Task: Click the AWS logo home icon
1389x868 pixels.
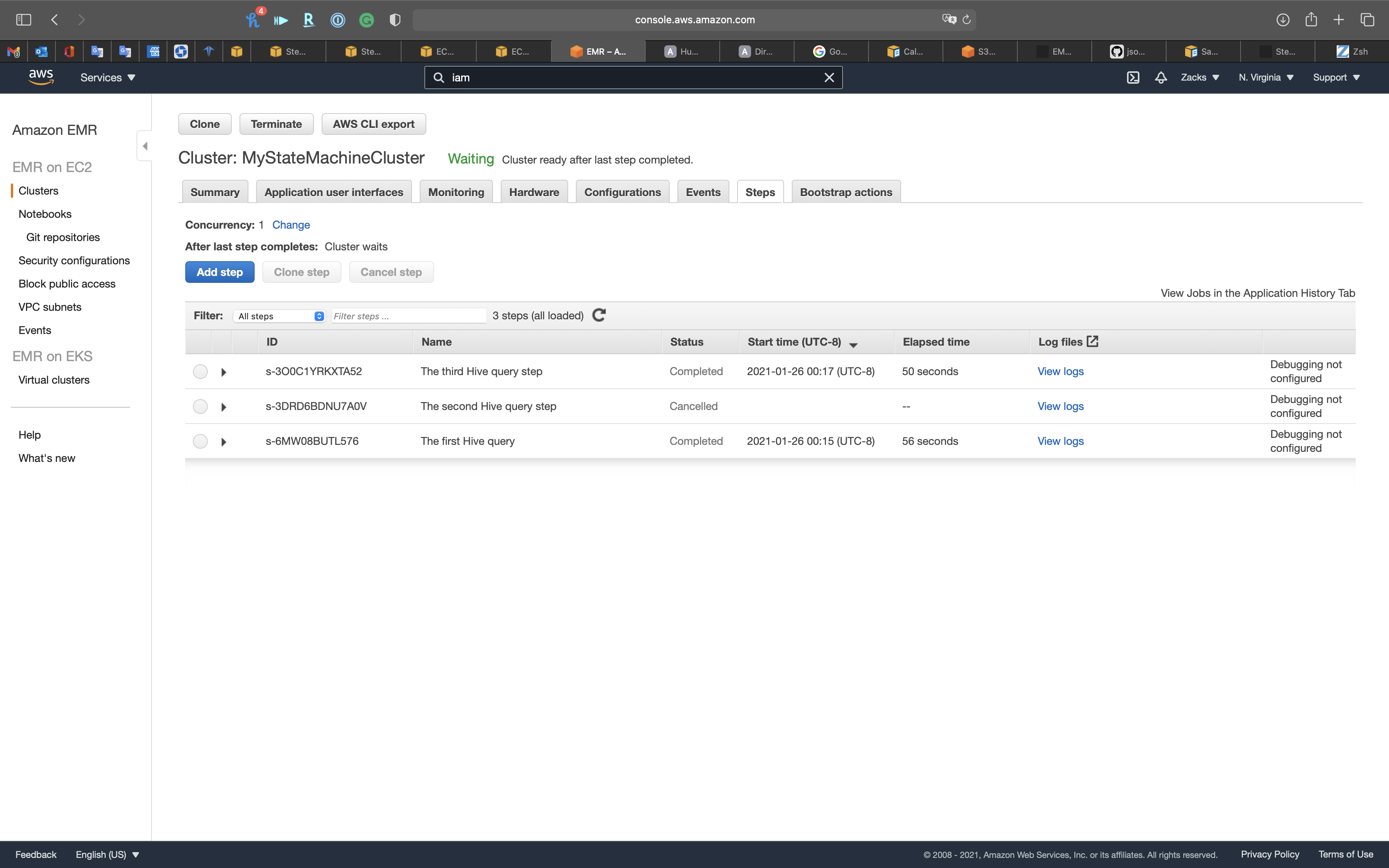Action: [41, 77]
